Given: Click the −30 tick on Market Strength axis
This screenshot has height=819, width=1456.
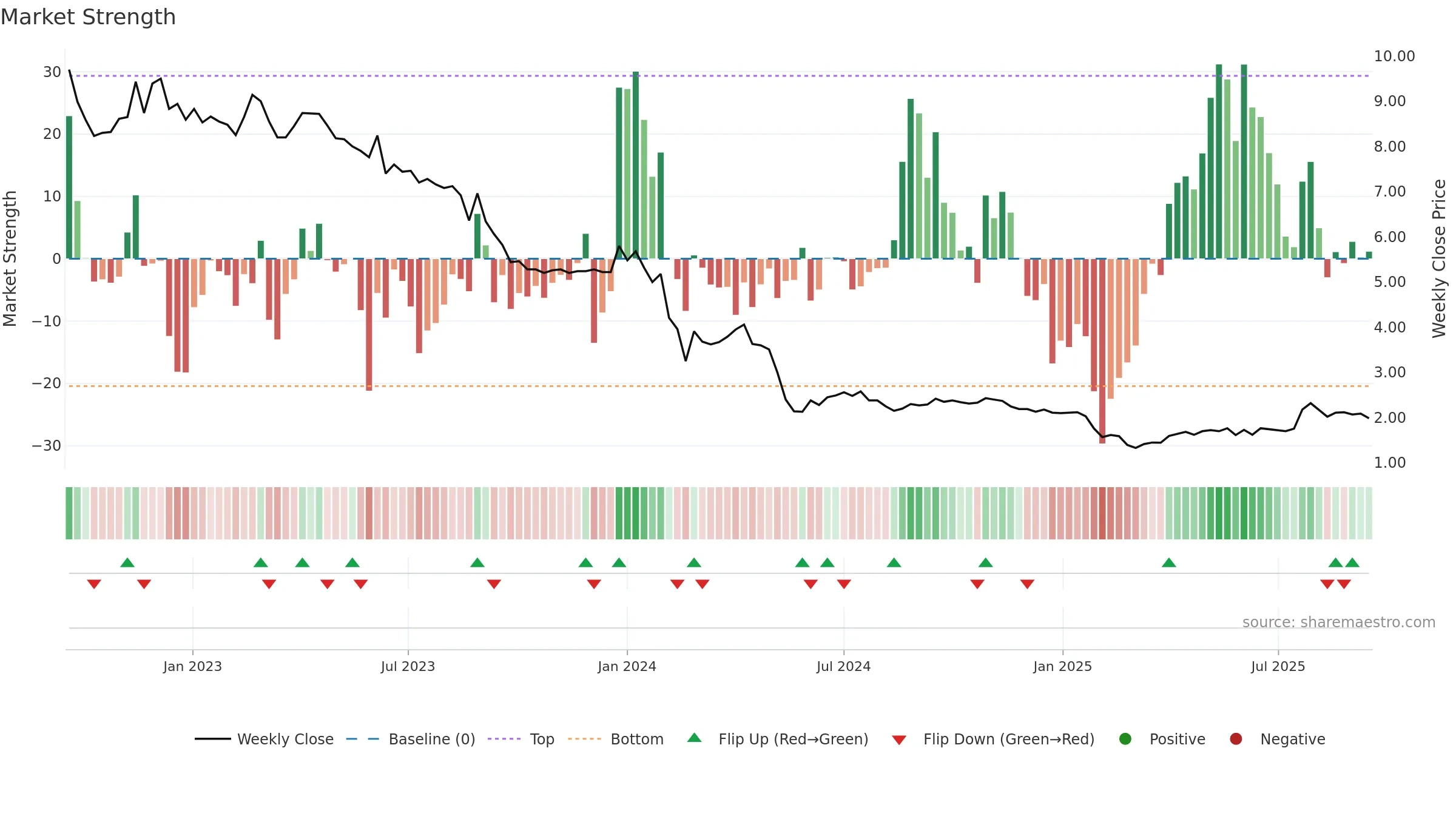Looking at the screenshot, I should point(47,445).
